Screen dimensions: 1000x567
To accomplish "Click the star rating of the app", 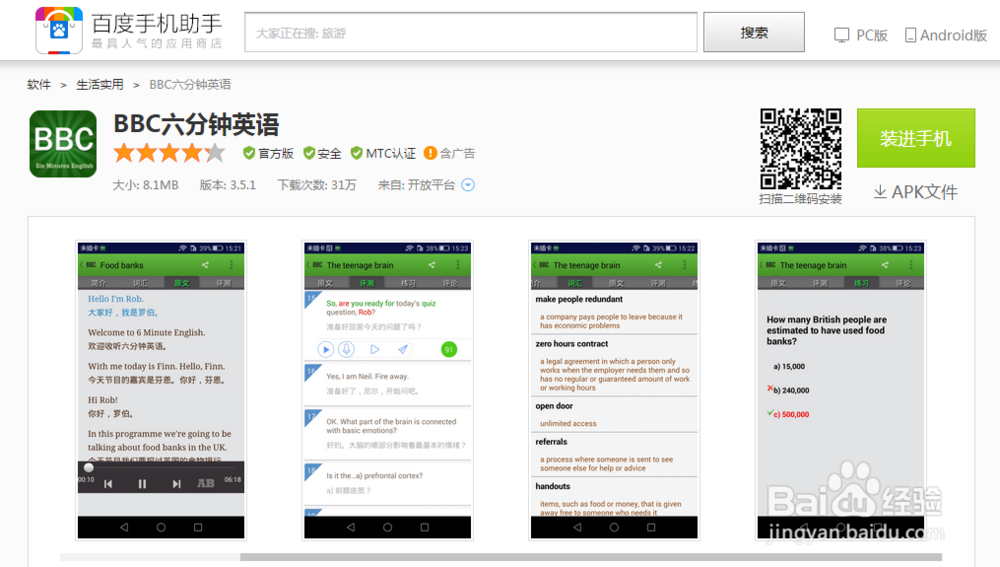I will pos(170,153).
